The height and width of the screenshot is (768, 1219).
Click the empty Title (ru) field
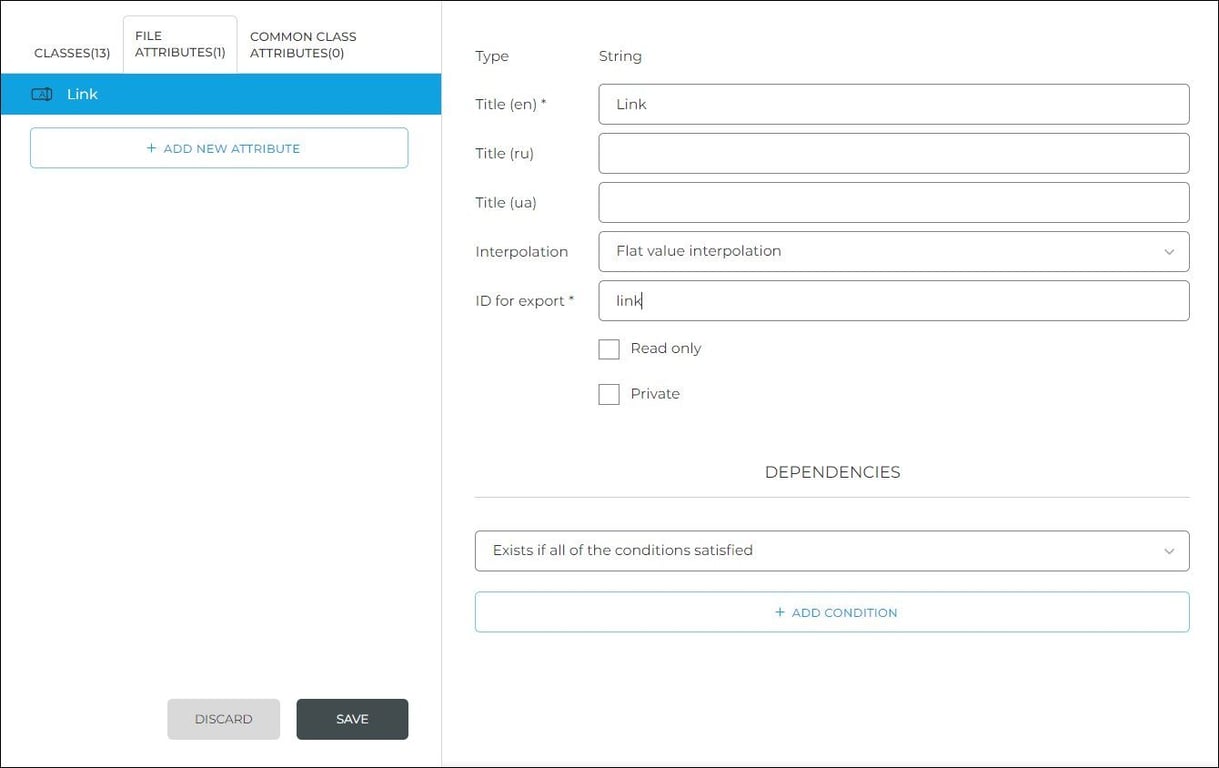click(x=893, y=152)
